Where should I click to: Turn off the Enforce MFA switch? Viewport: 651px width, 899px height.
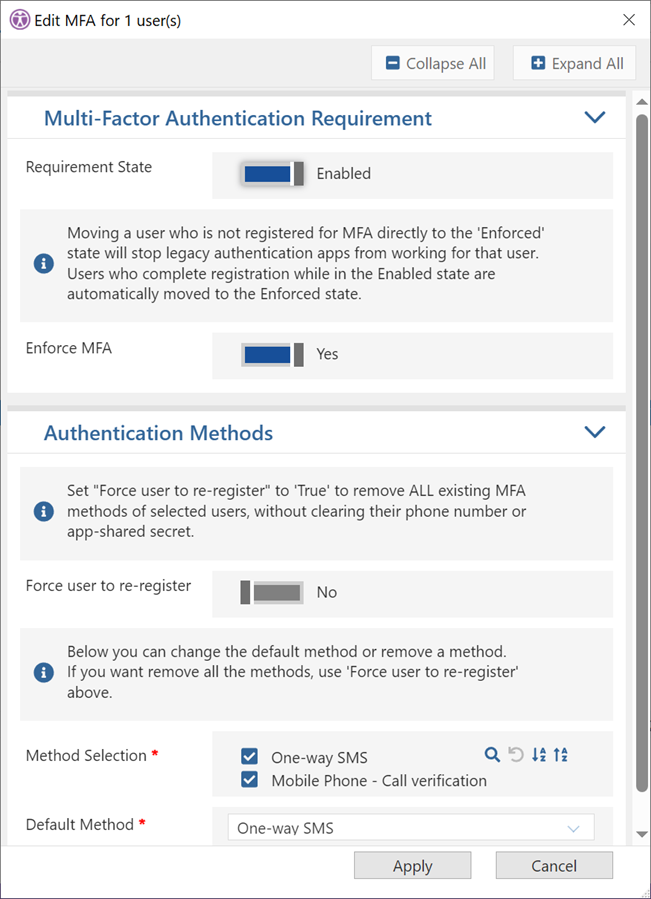coord(272,354)
